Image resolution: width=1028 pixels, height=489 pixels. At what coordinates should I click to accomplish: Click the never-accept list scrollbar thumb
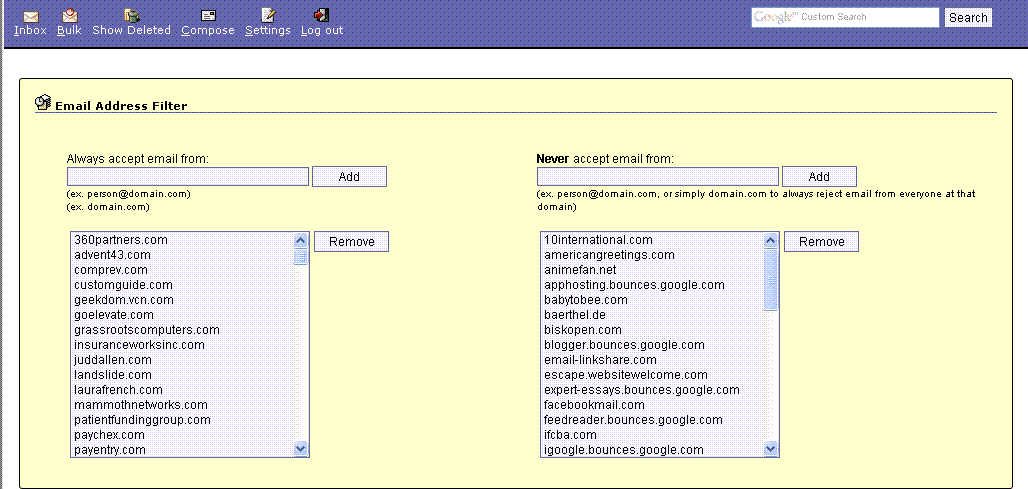point(771,279)
